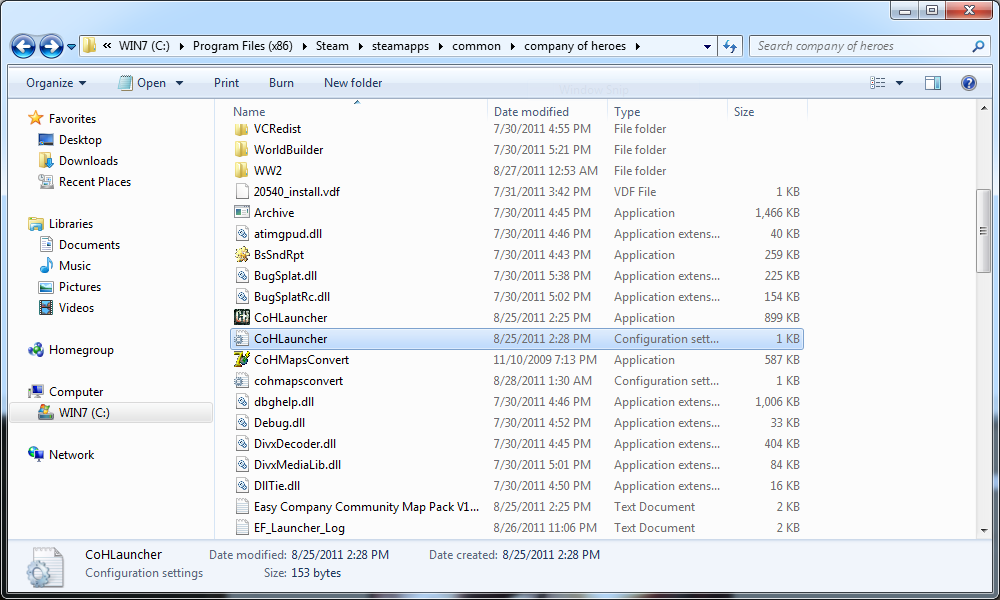Open the Videos library
This screenshot has height=600, width=1000.
[76, 308]
